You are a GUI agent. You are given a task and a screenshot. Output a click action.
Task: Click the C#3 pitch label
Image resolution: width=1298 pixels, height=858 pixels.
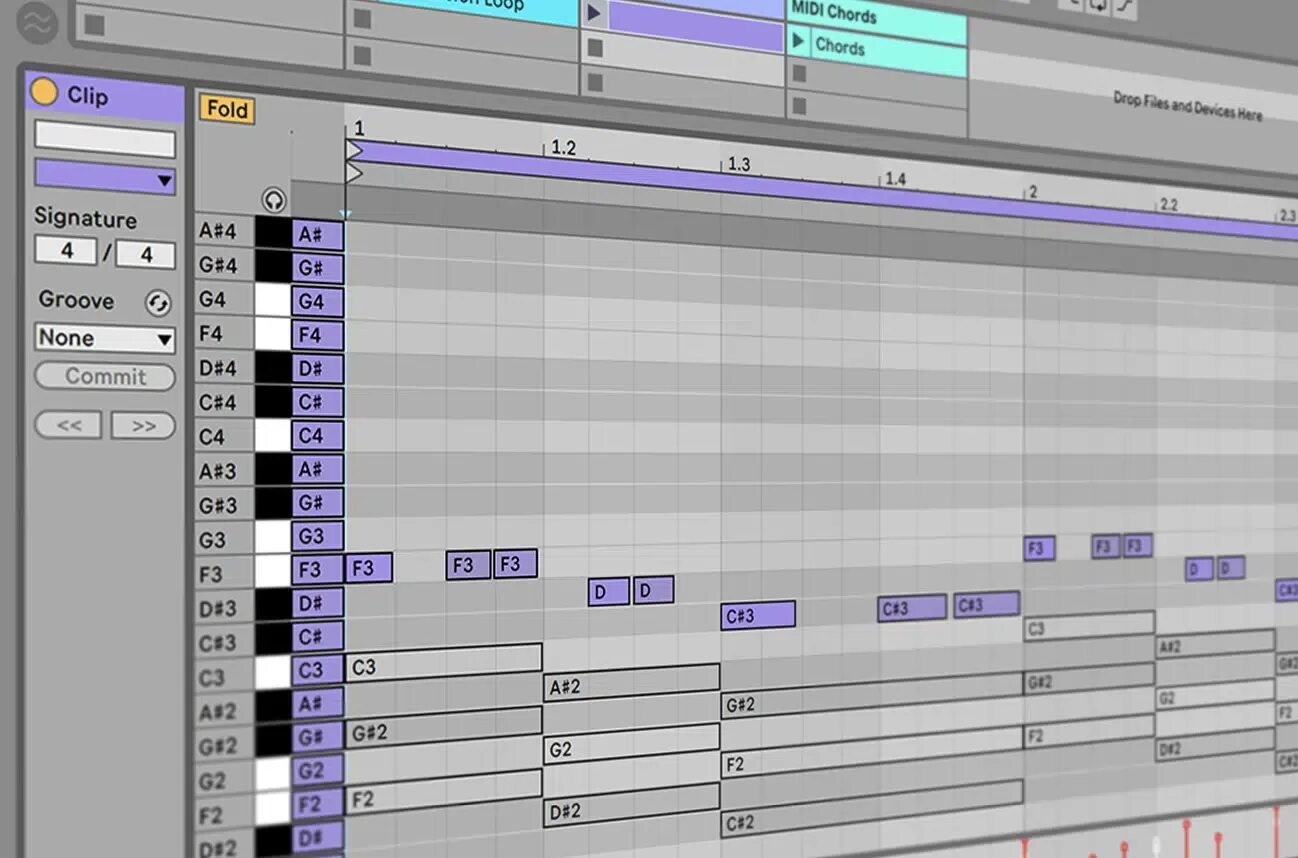[218, 643]
